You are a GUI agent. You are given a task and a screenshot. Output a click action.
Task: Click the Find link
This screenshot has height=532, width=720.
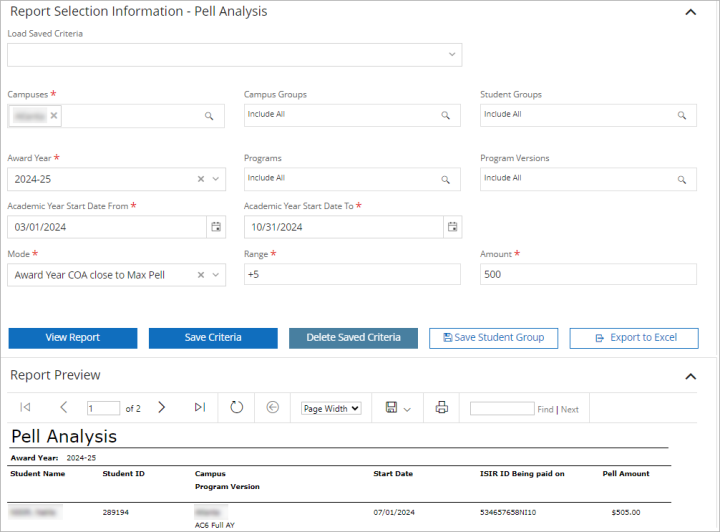(x=546, y=409)
